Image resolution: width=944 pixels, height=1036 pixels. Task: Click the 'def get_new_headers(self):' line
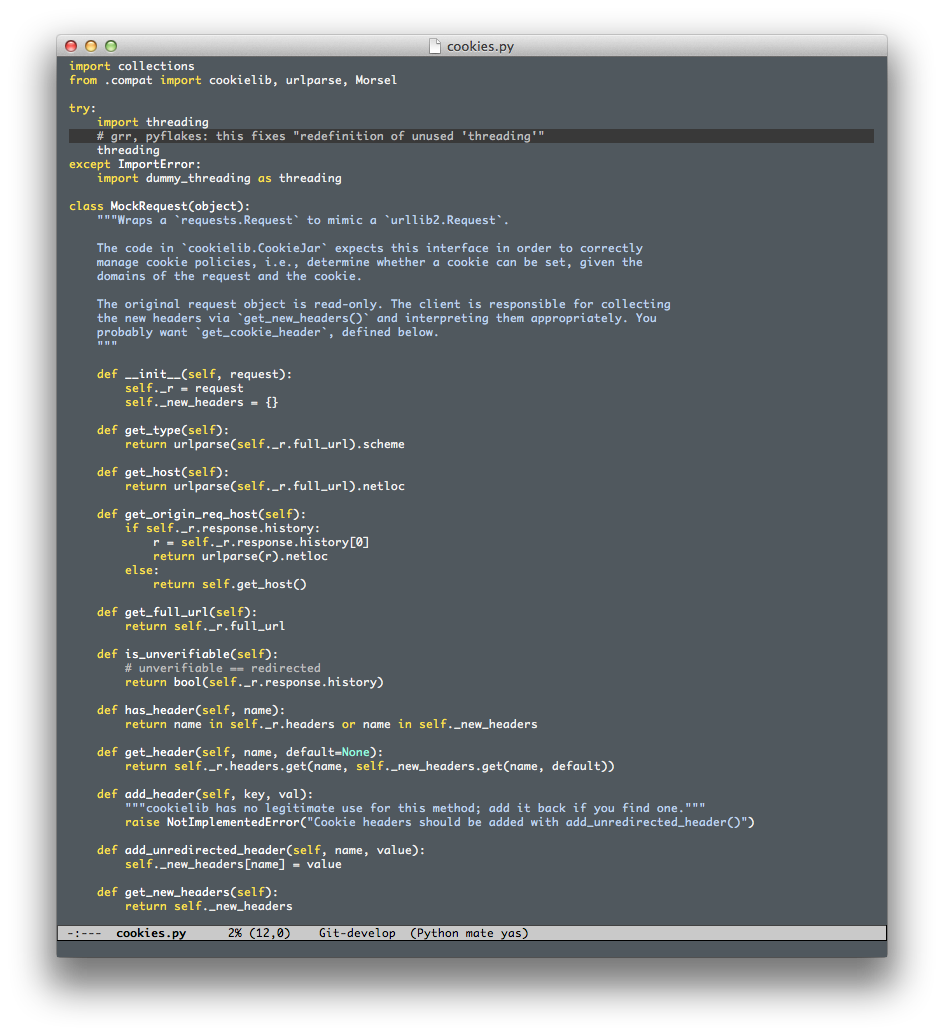pos(188,892)
